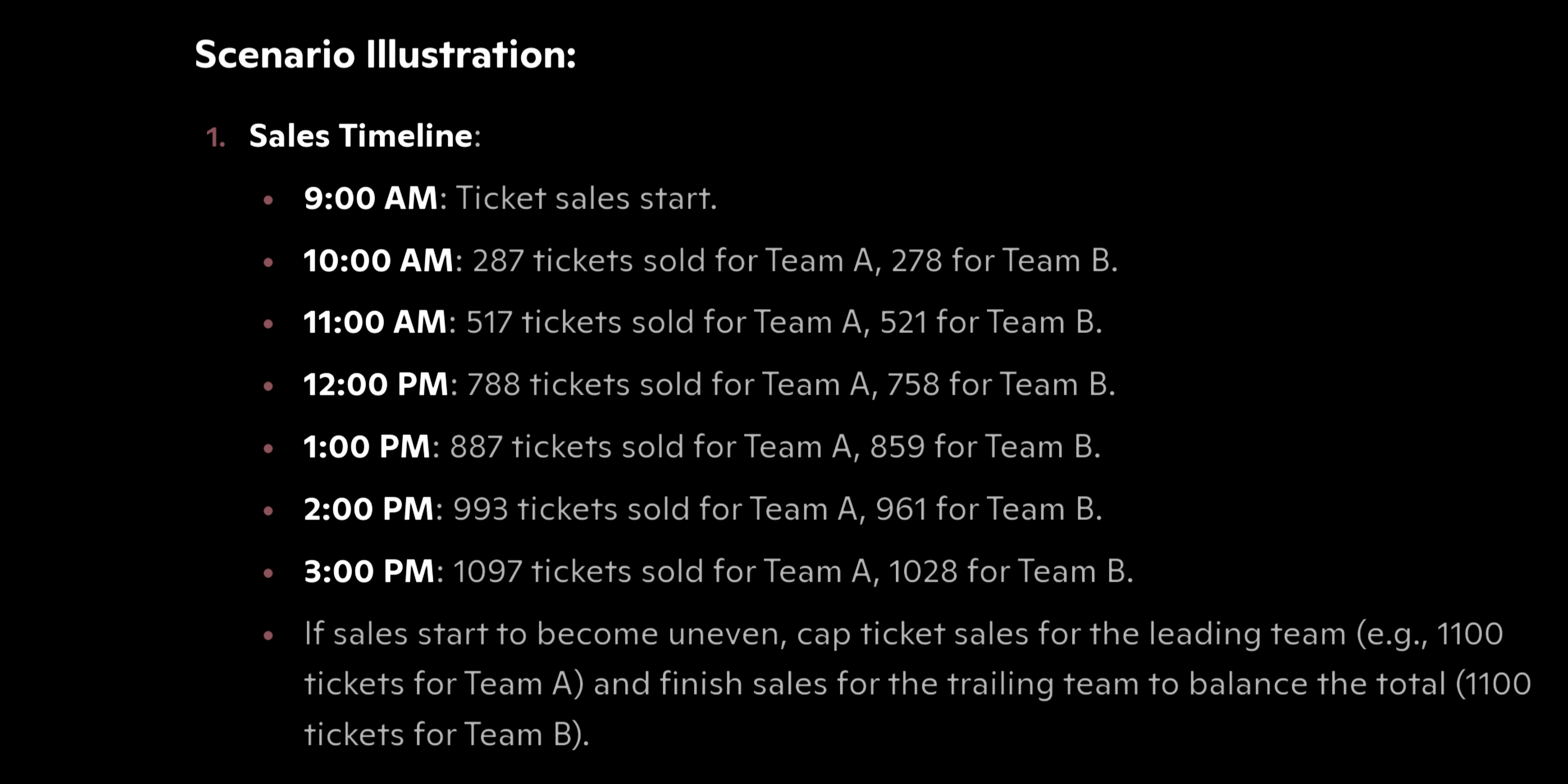The width and height of the screenshot is (1568, 784).
Task: Click the 2:00 PM timestamp
Action: point(368,508)
